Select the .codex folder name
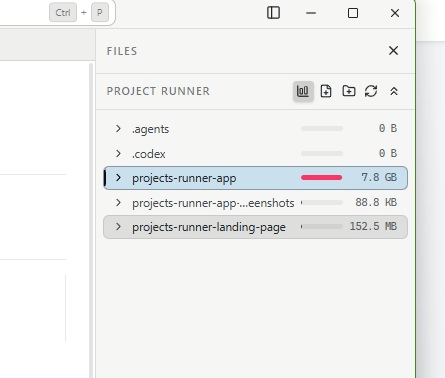The image size is (445, 378). pos(149,154)
